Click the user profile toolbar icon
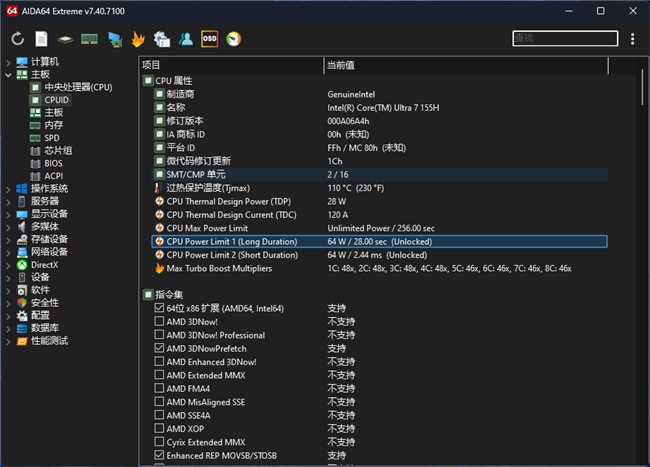Screen dimensions: 650x467 186,39
